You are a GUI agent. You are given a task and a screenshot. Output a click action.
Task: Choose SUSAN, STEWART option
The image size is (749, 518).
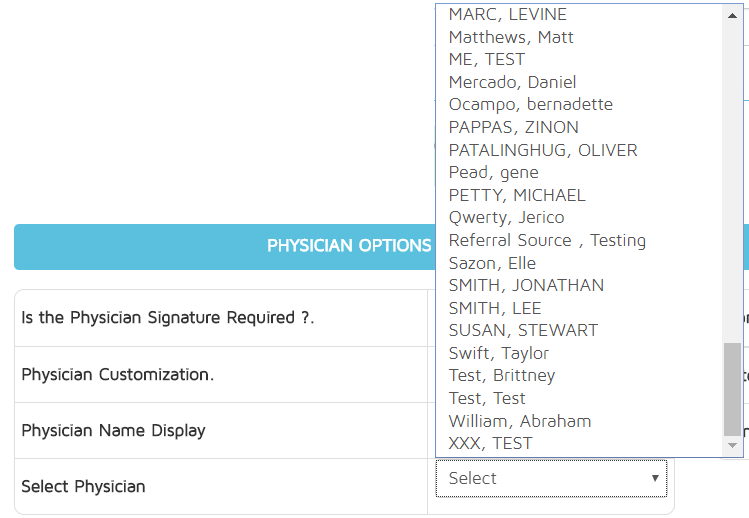click(523, 330)
